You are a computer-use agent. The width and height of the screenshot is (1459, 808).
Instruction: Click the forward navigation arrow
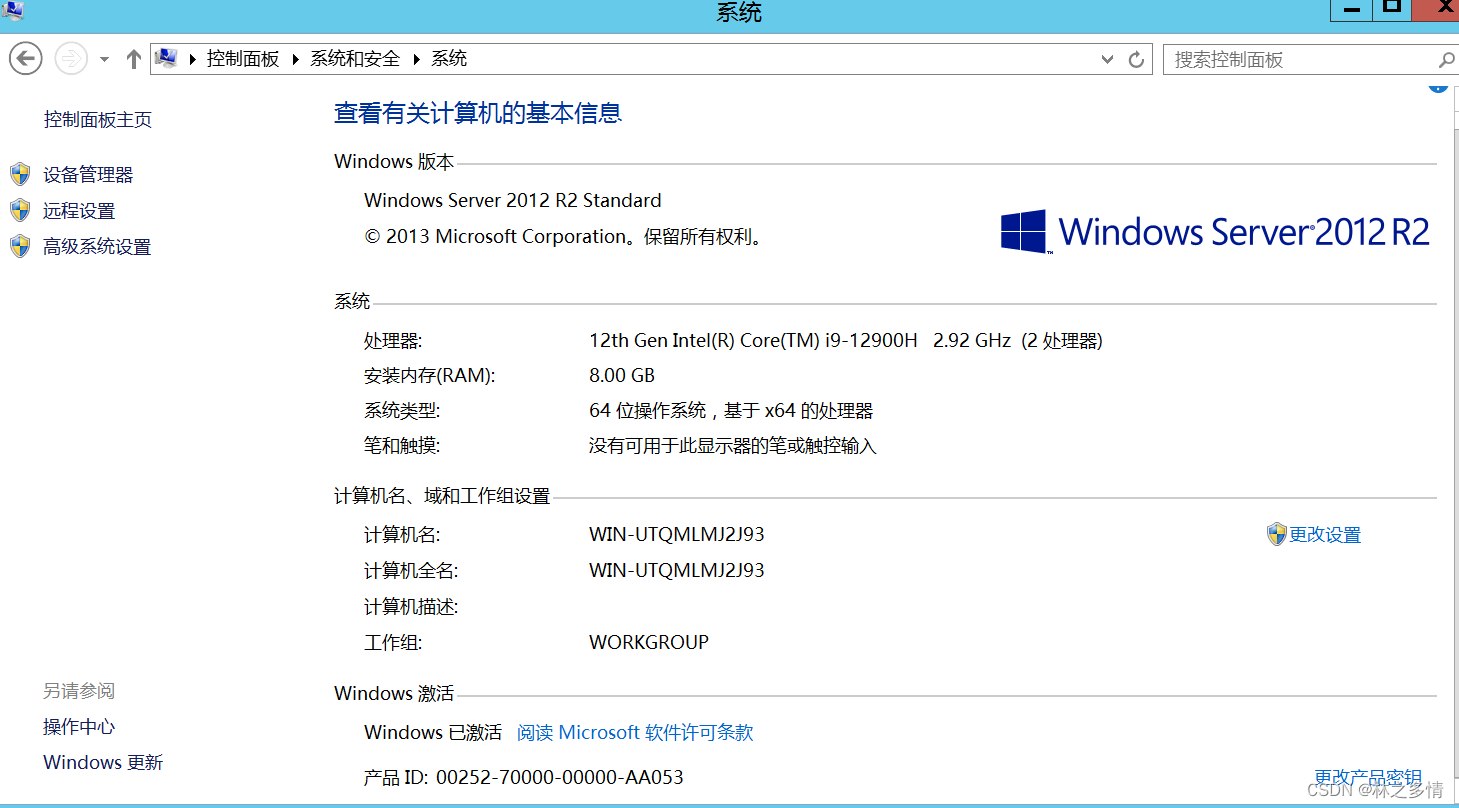click(71, 59)
